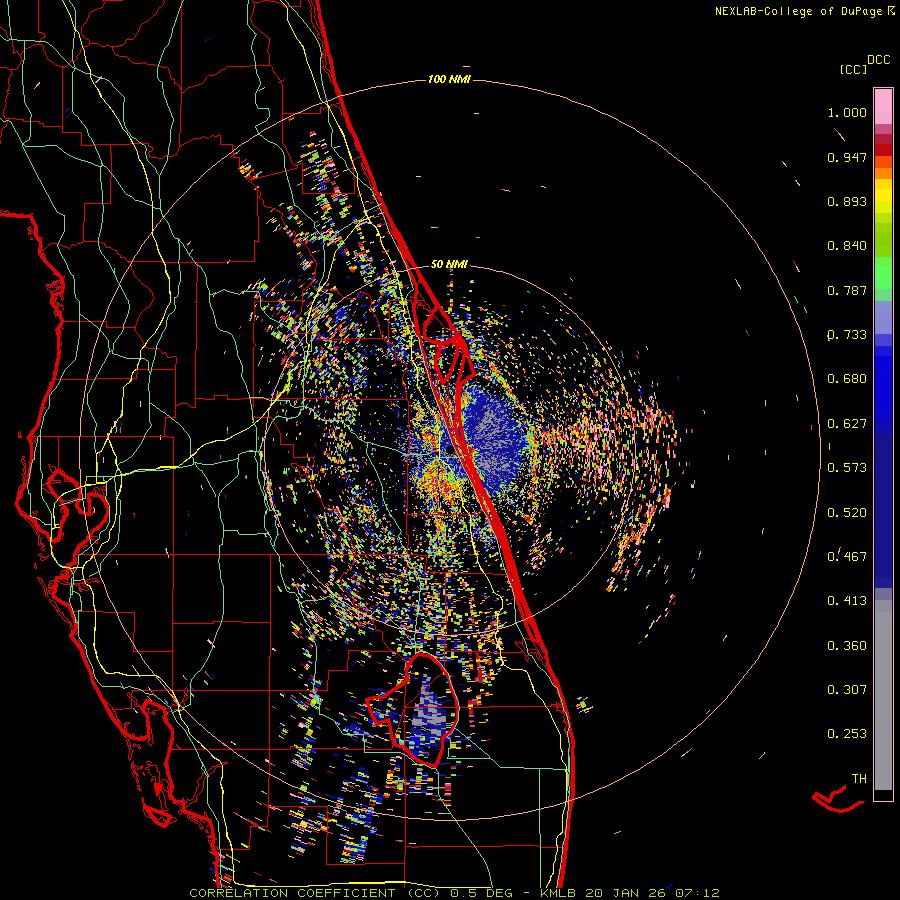This screenshot has height=900, width=900.
Task: Click the gray echo inside Lake Okeechobee outline
Action: click(x=428, y=712)
